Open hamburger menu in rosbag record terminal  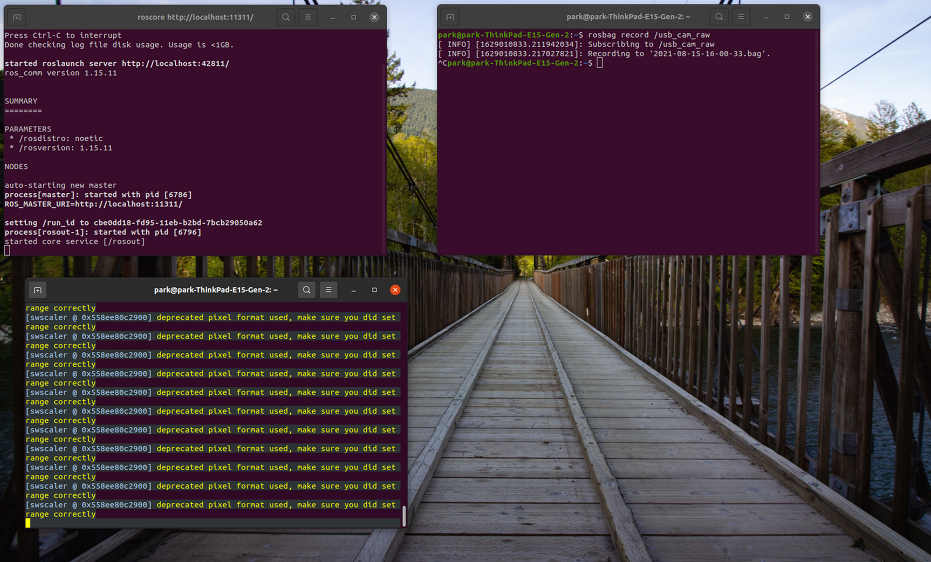741,17
